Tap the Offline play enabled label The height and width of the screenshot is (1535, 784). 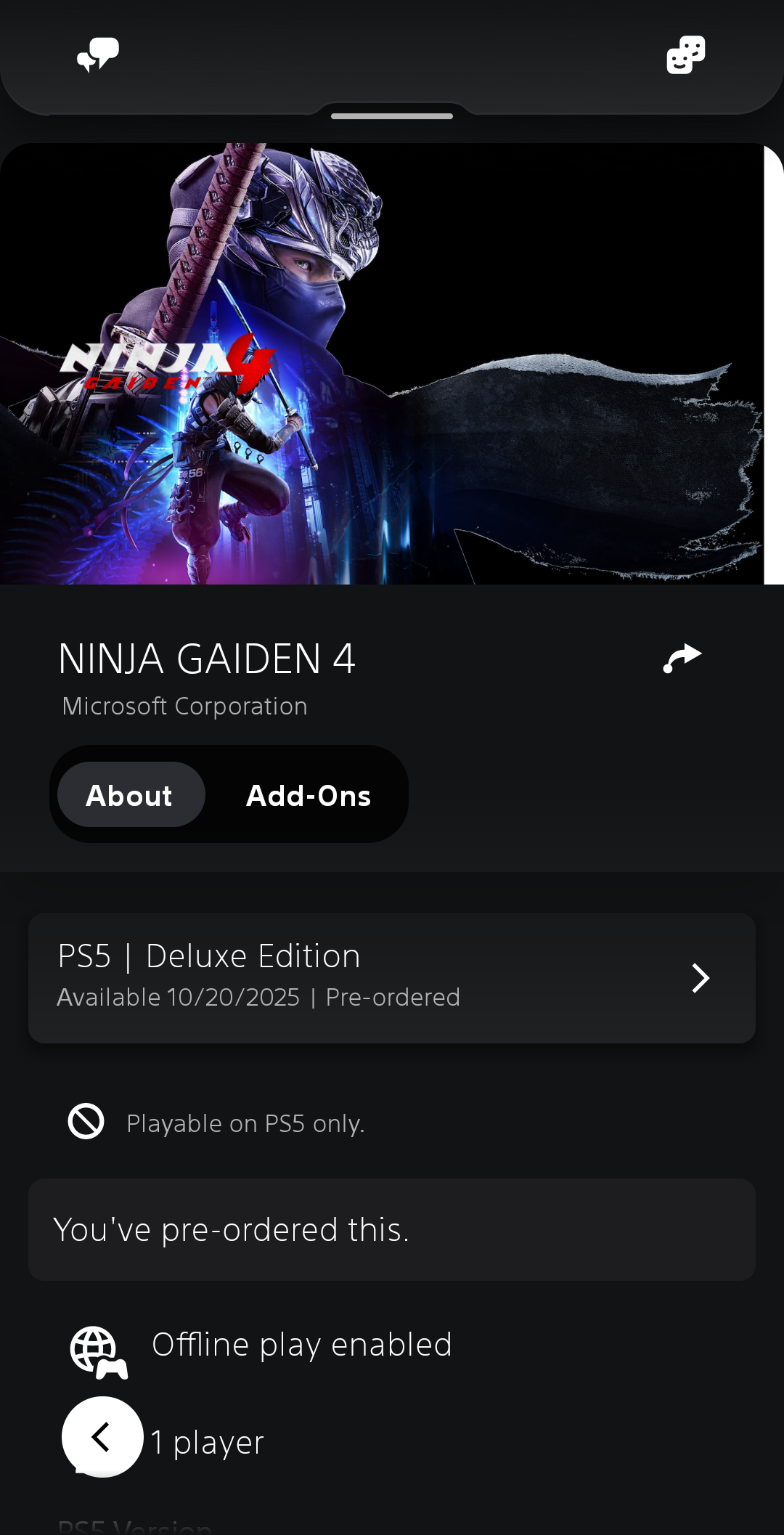[x=302, y=1345]
